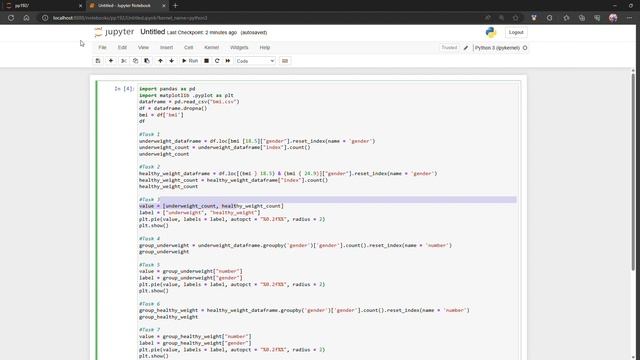Run the current cell
Viewport: 640px width, 360px height.
[190, 61]
